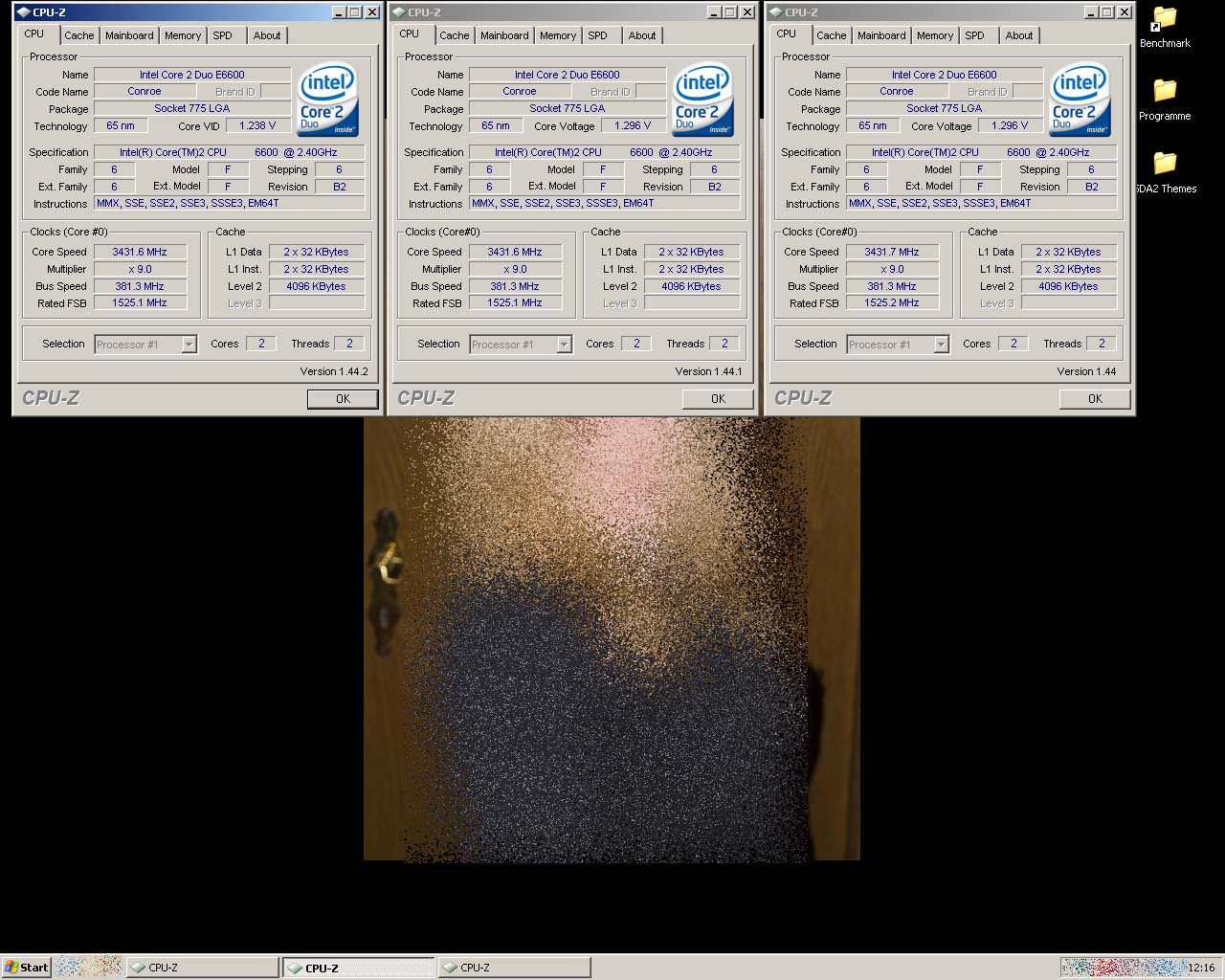Screen dimensions: 1225x980
Task: Open Cache tab in version 1.44.1 window
Action: [455, 35]
